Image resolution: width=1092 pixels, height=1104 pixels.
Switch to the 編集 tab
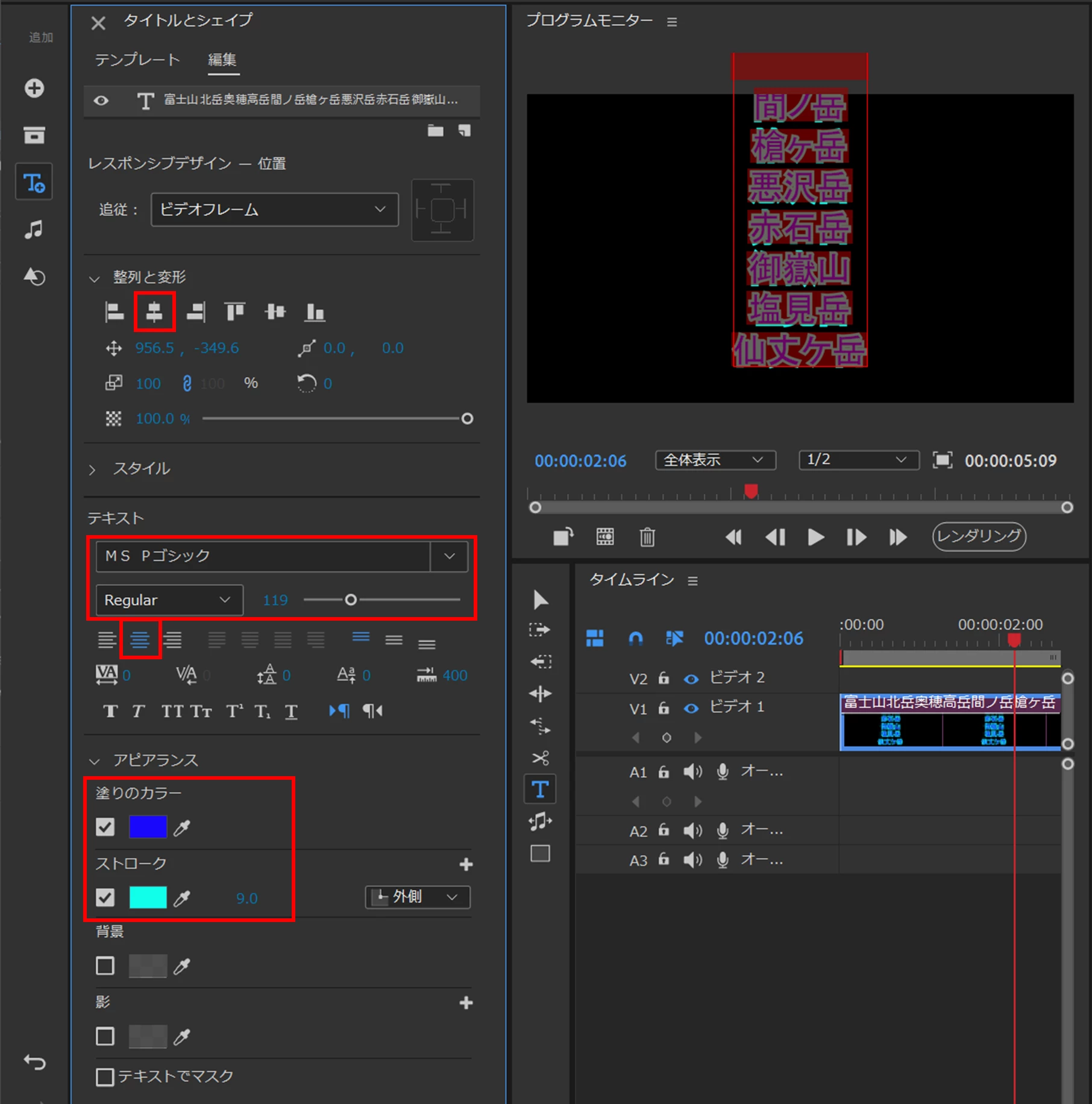(222, 60)
